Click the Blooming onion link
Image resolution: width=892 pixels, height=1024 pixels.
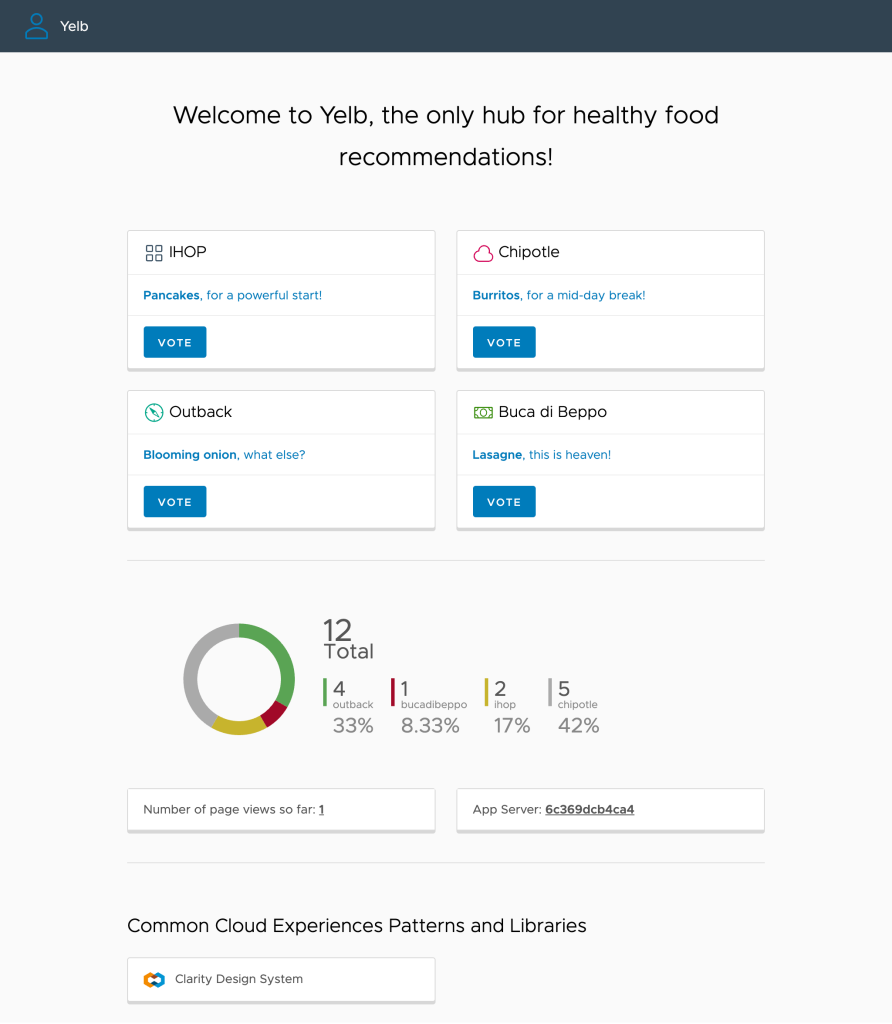click(190, 454)
